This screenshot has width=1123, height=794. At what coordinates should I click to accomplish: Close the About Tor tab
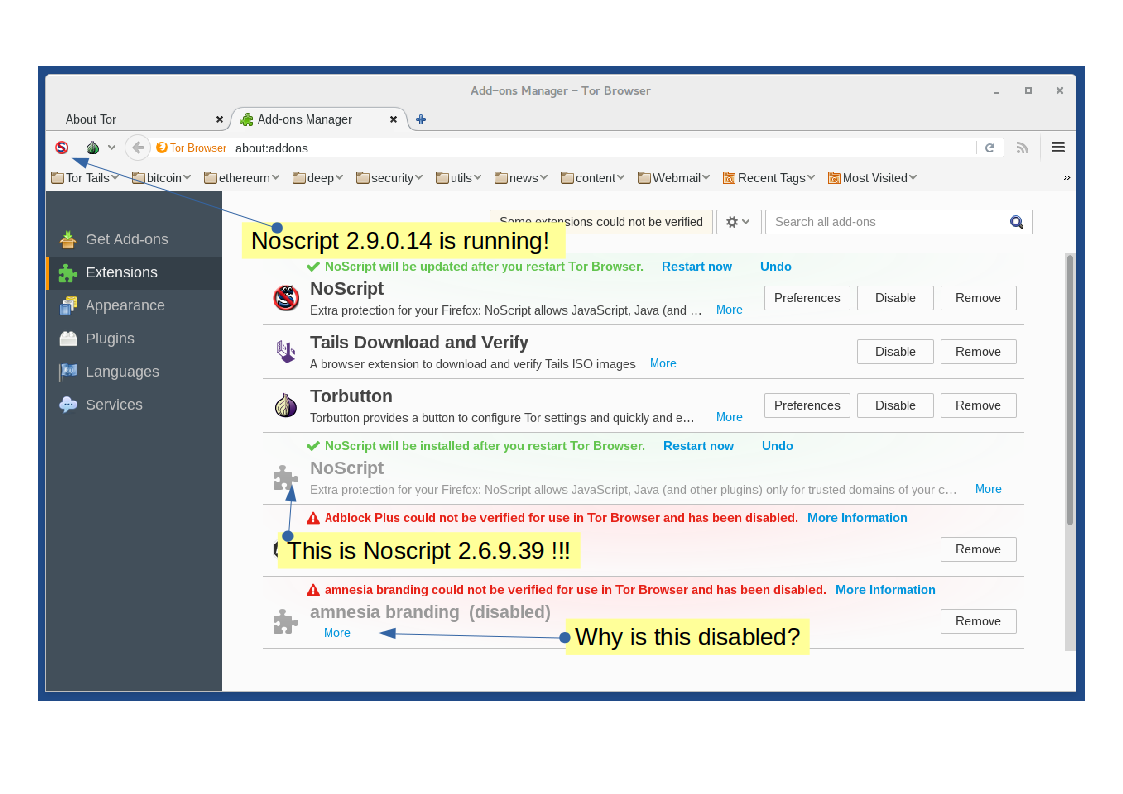[x=219, y=120]
